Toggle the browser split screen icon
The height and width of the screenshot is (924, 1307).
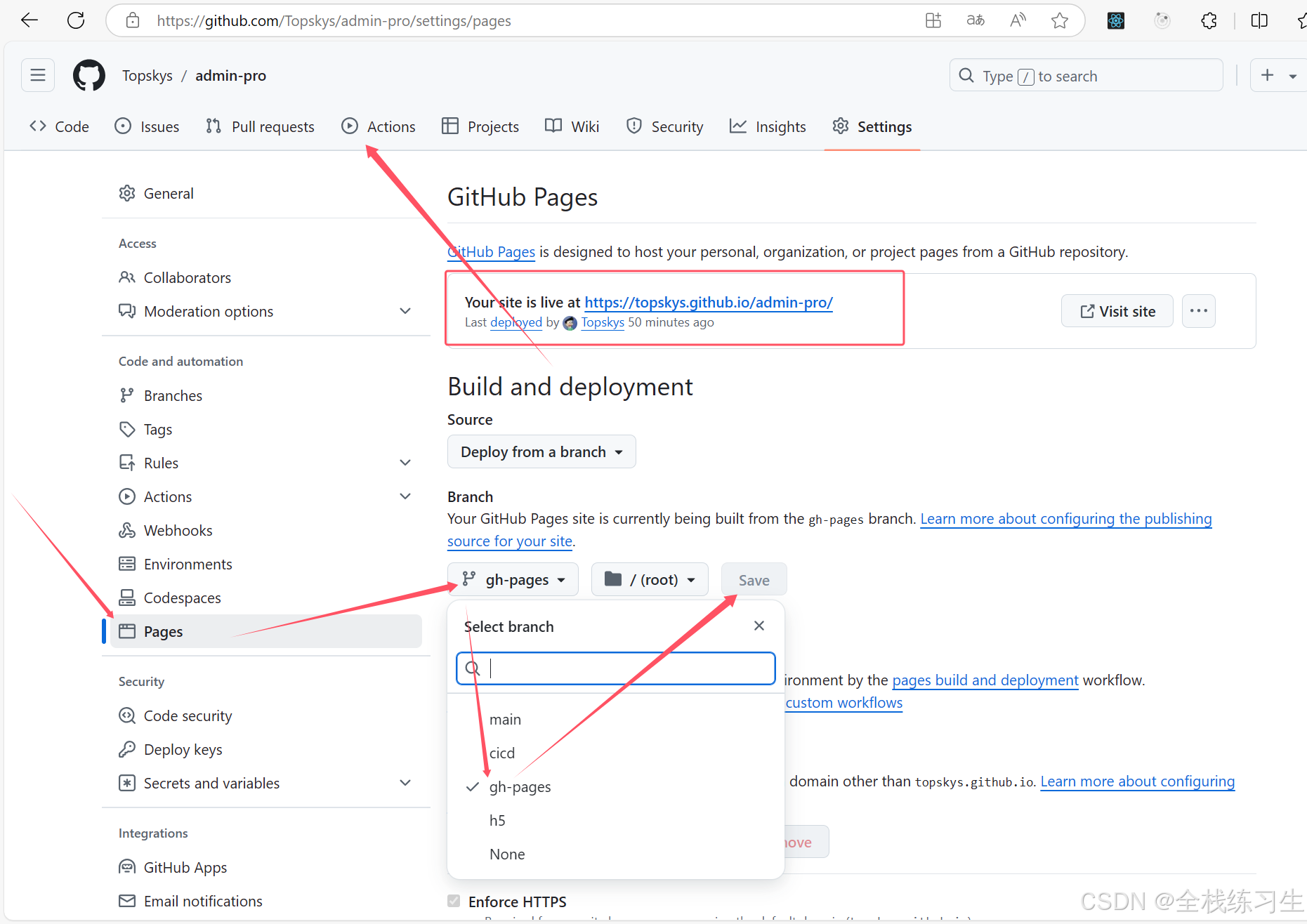pos(1259,20)
